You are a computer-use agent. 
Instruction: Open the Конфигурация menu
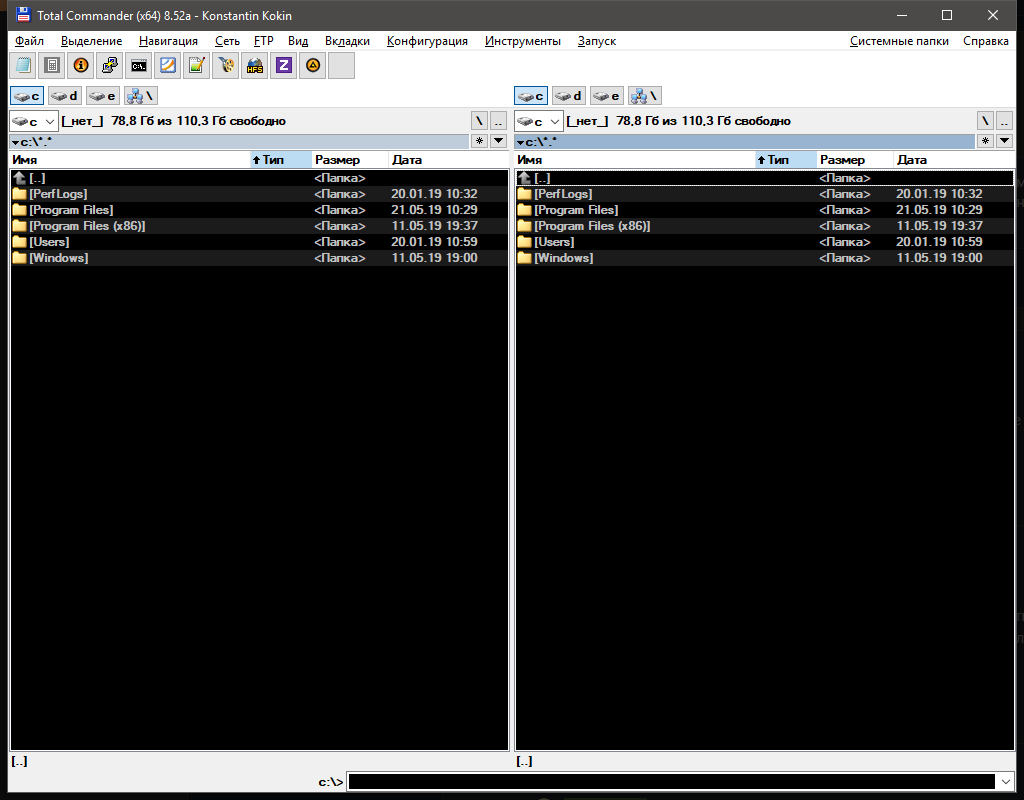(427, 40)
